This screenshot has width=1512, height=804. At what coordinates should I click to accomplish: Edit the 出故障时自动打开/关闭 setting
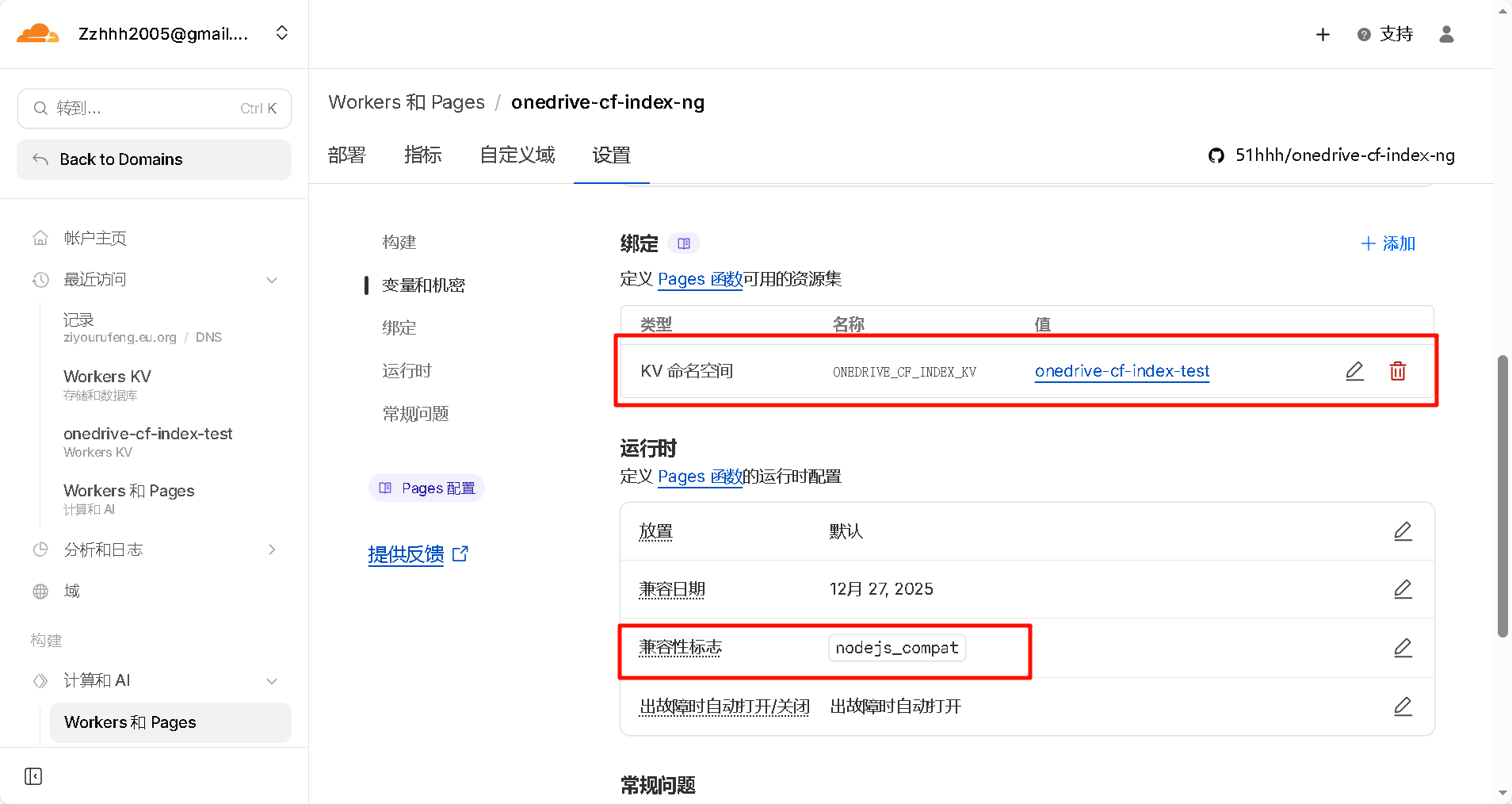(1403, 706)
